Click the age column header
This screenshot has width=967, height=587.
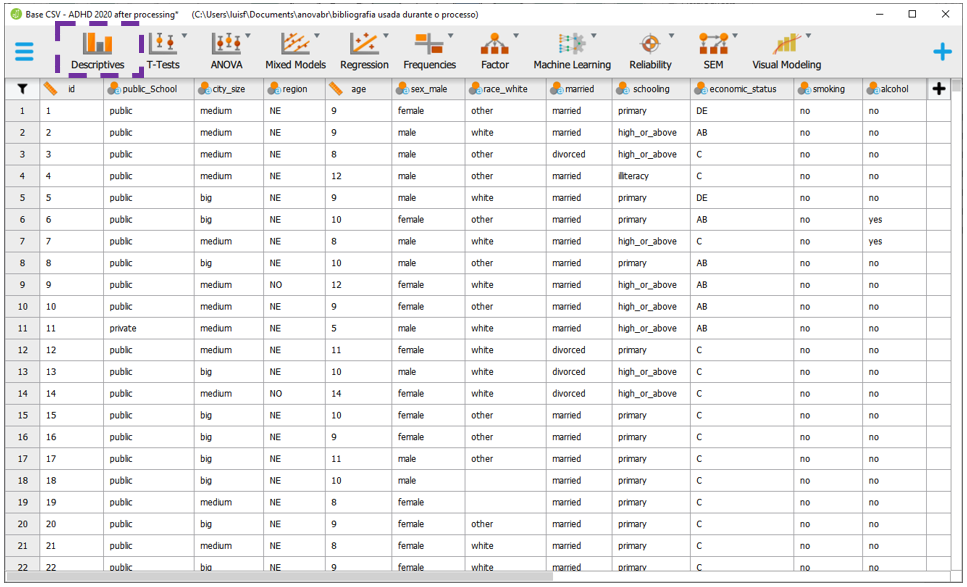point(358,89)
